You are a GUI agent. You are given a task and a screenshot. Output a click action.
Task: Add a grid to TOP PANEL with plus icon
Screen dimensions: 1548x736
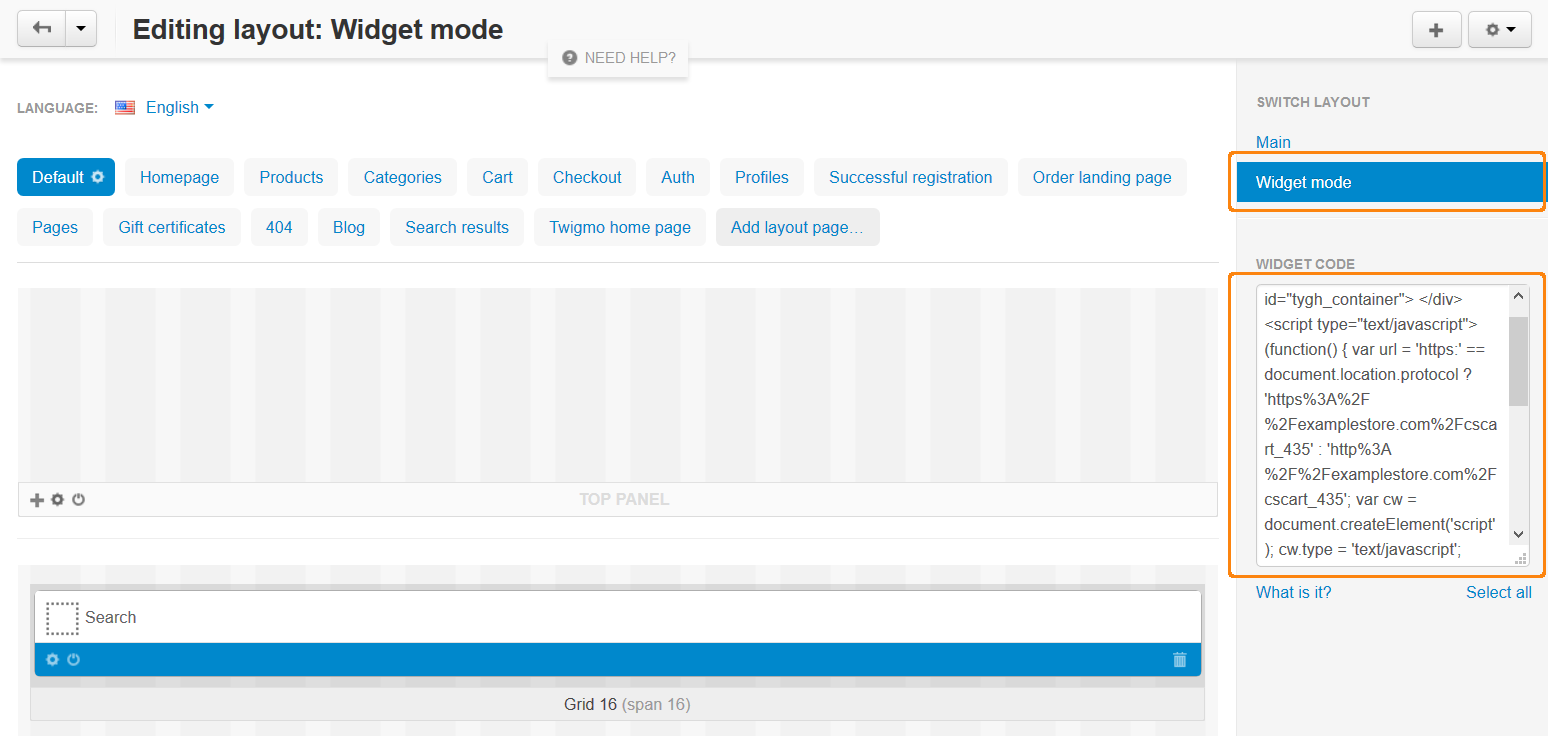(x=37, y=499)
